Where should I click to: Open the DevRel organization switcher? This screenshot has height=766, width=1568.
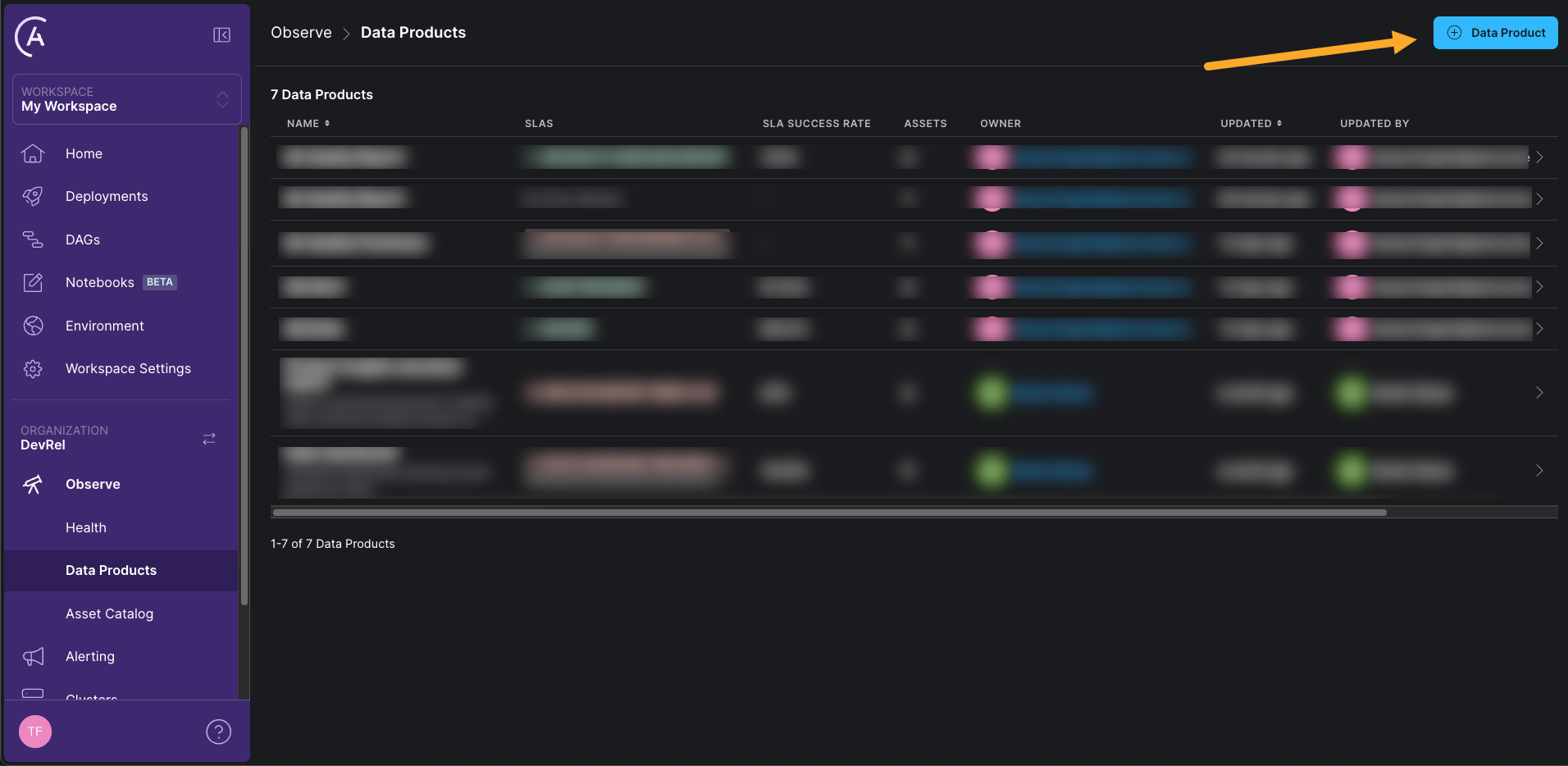point(208,439)
